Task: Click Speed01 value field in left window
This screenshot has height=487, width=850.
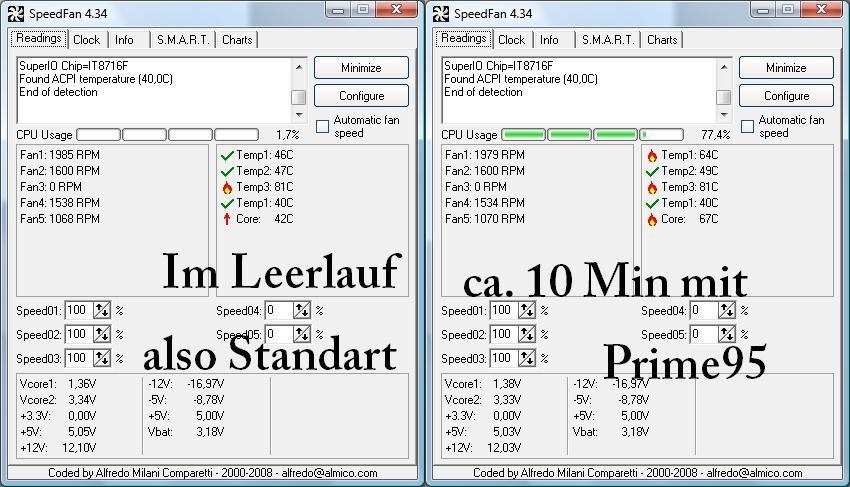Action: [79, 310]
